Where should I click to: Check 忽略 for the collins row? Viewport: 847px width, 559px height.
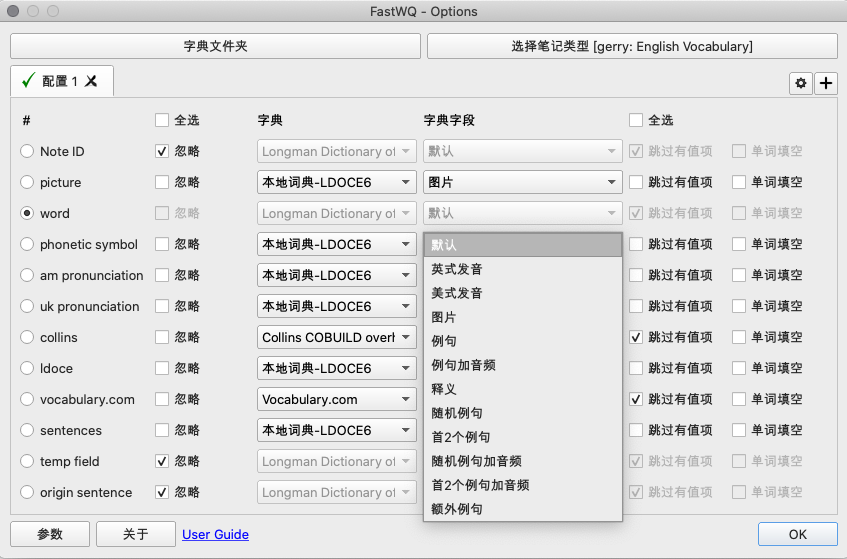162,338
